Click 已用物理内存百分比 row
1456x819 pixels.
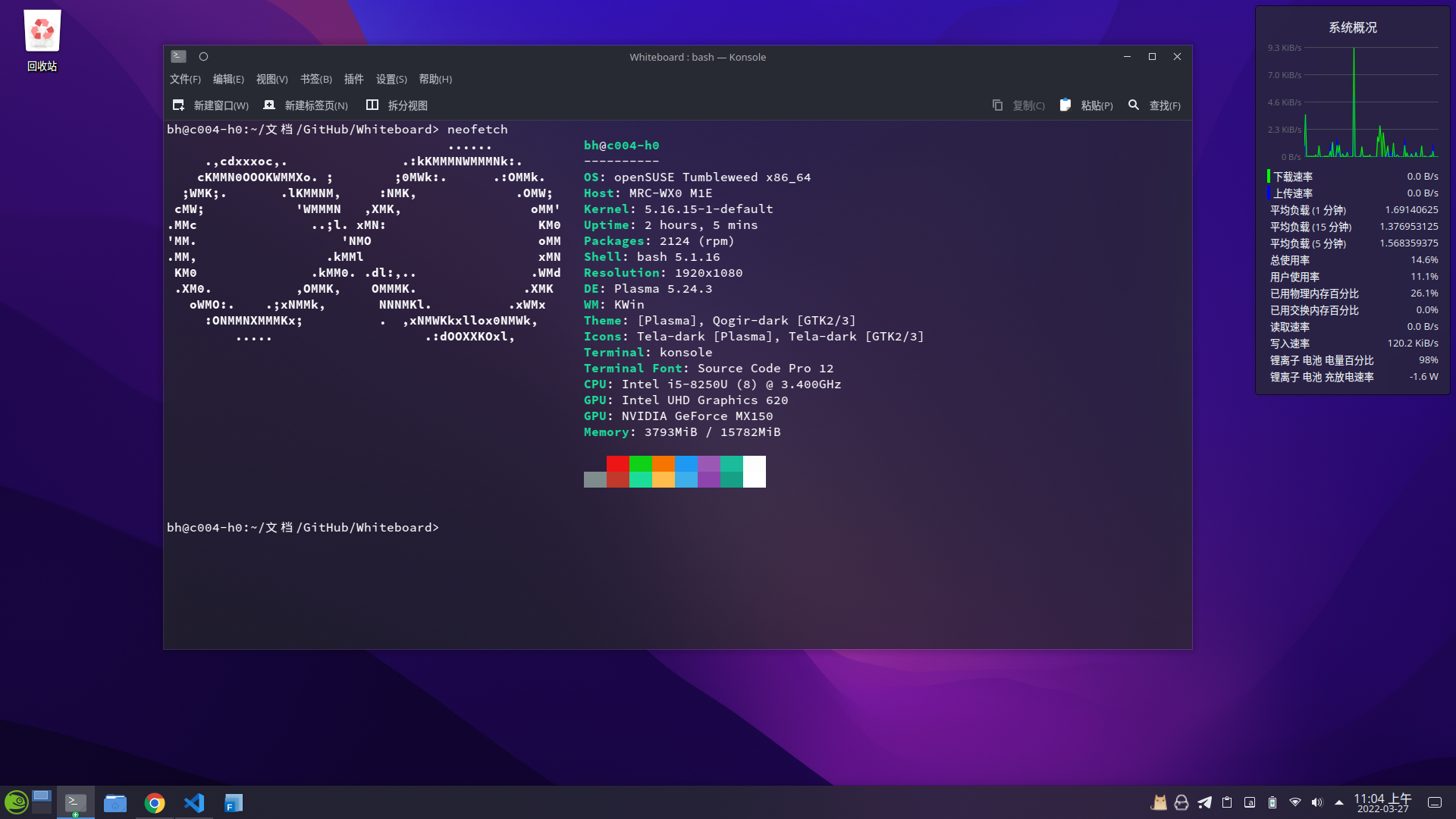[x=1352, y=293]
